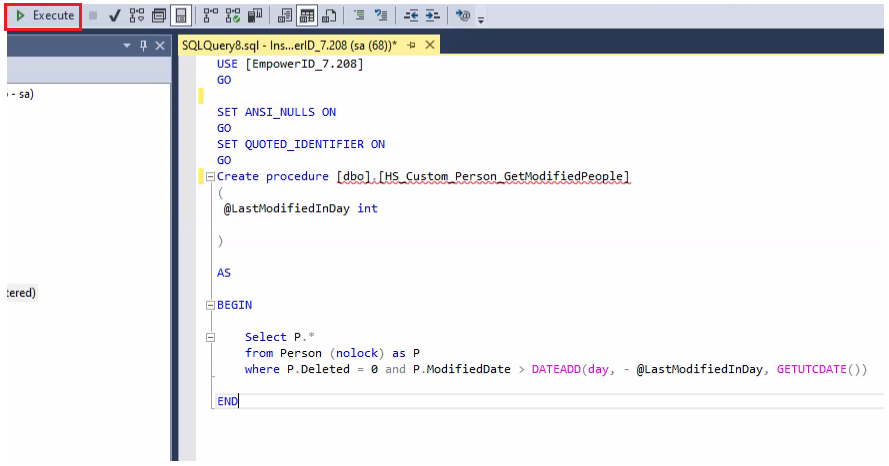Decrease indent of the selected lines
Screen dimensions: 889x466
point(410,16)
